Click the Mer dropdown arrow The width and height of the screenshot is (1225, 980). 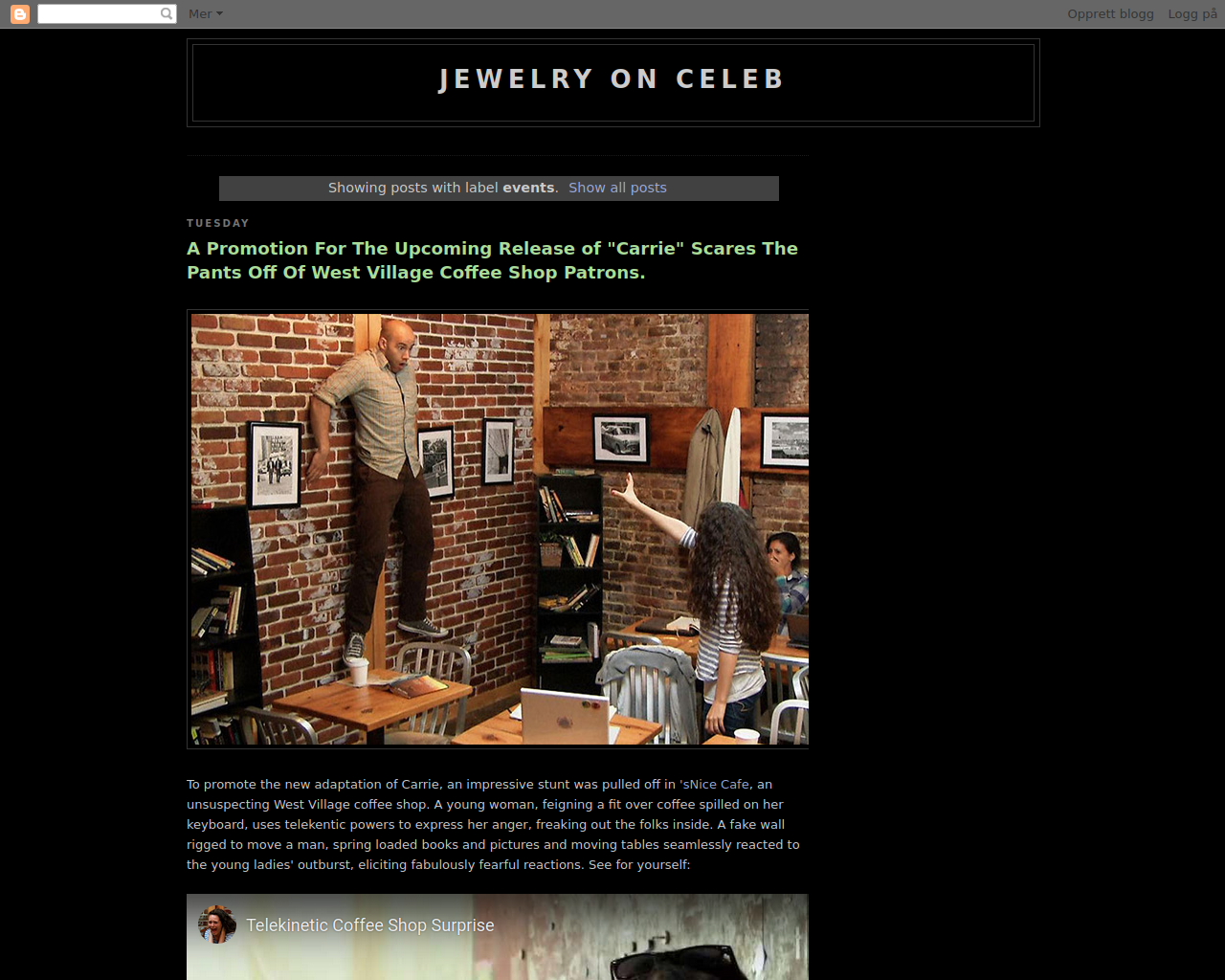coord(219,13)
